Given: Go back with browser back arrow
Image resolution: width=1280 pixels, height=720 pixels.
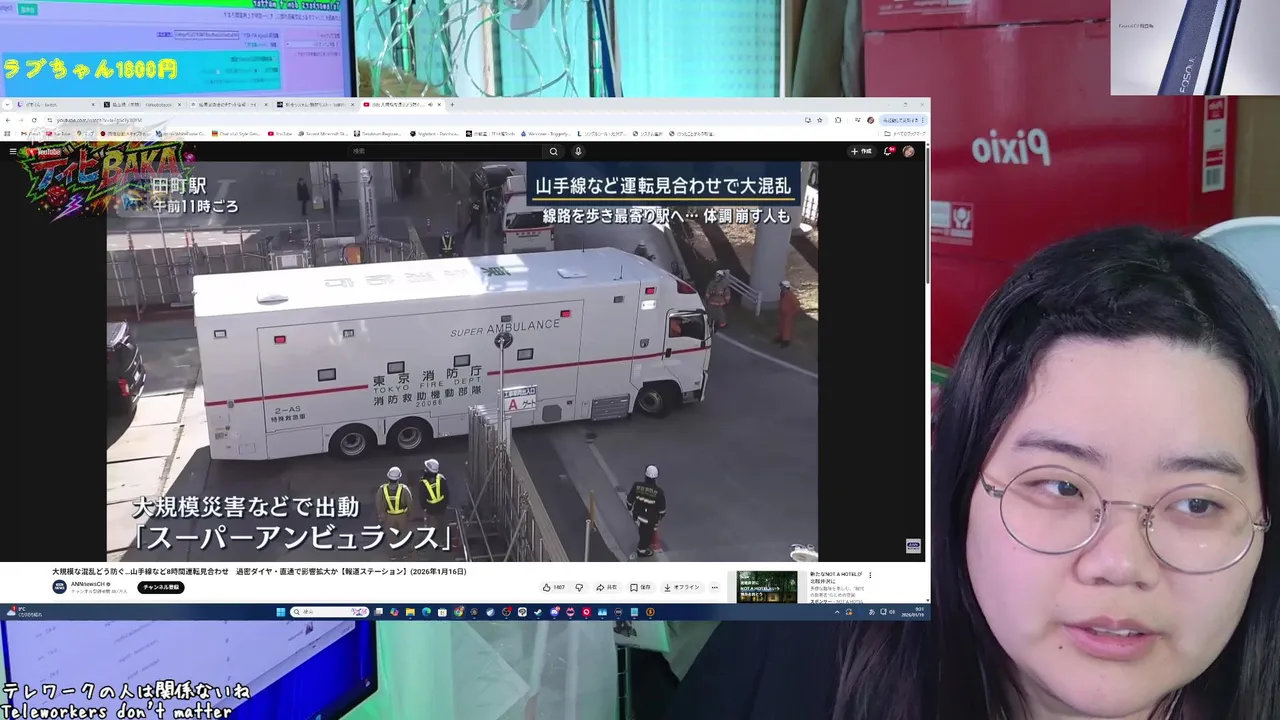Looking at the screenshot, I should [x=9, y=120].
